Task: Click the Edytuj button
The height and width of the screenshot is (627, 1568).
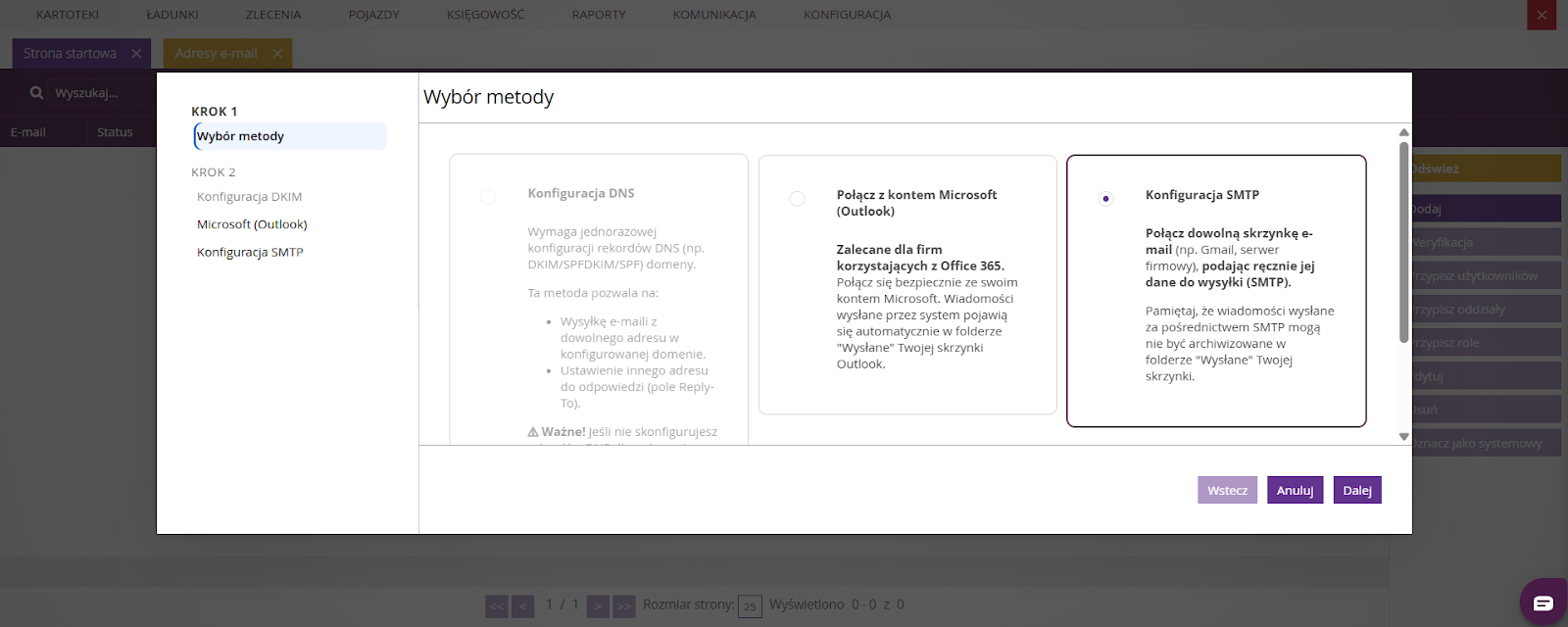Action: pos(1485,376)
